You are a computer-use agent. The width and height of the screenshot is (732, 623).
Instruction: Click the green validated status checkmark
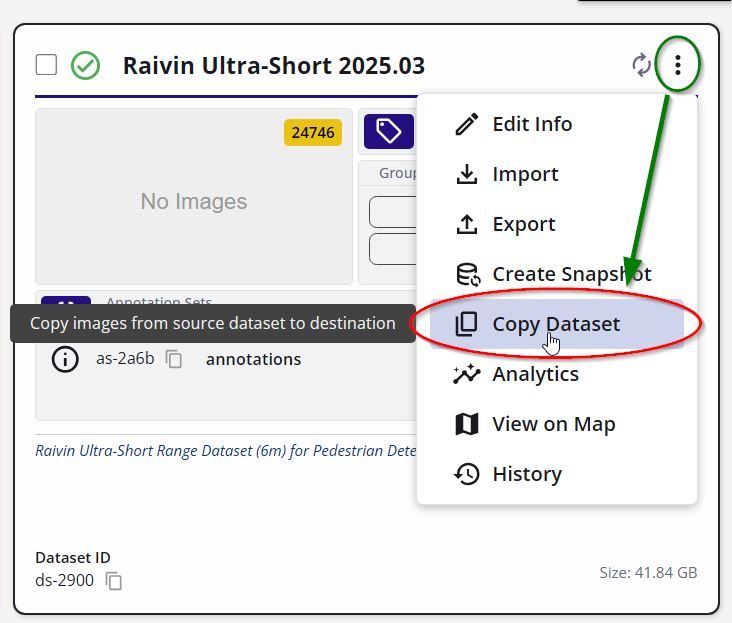pyautogui.click(x=85, y=65)
